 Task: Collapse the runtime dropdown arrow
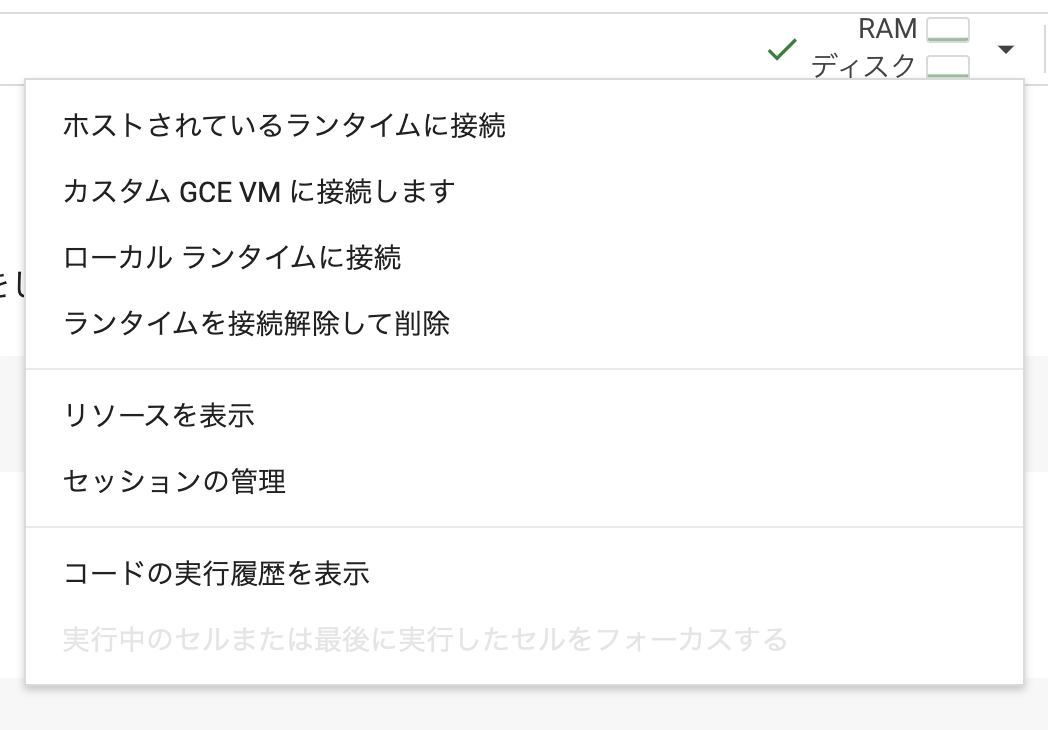1005,49
